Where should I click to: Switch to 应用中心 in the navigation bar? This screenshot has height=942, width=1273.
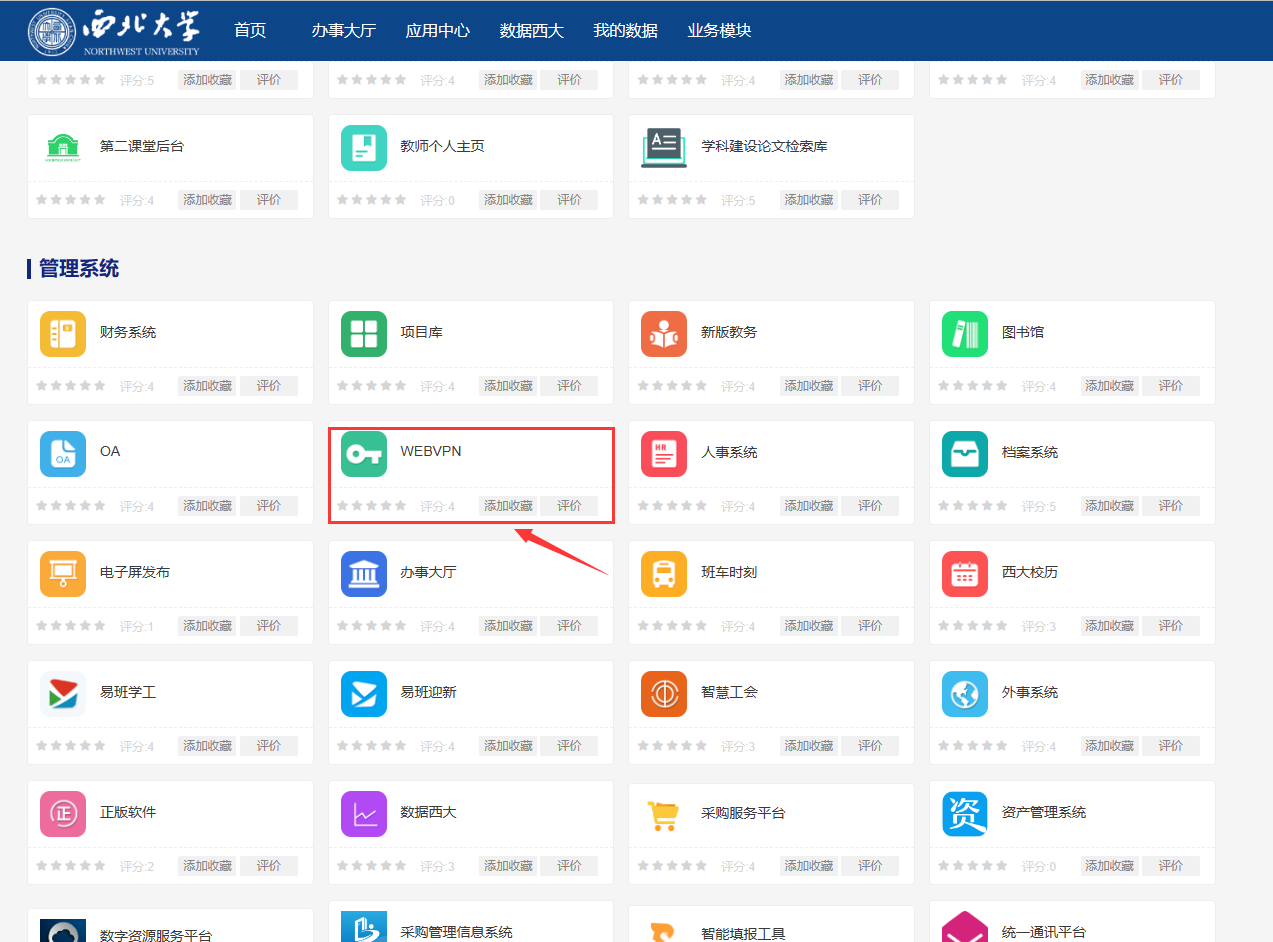[437, 31]
